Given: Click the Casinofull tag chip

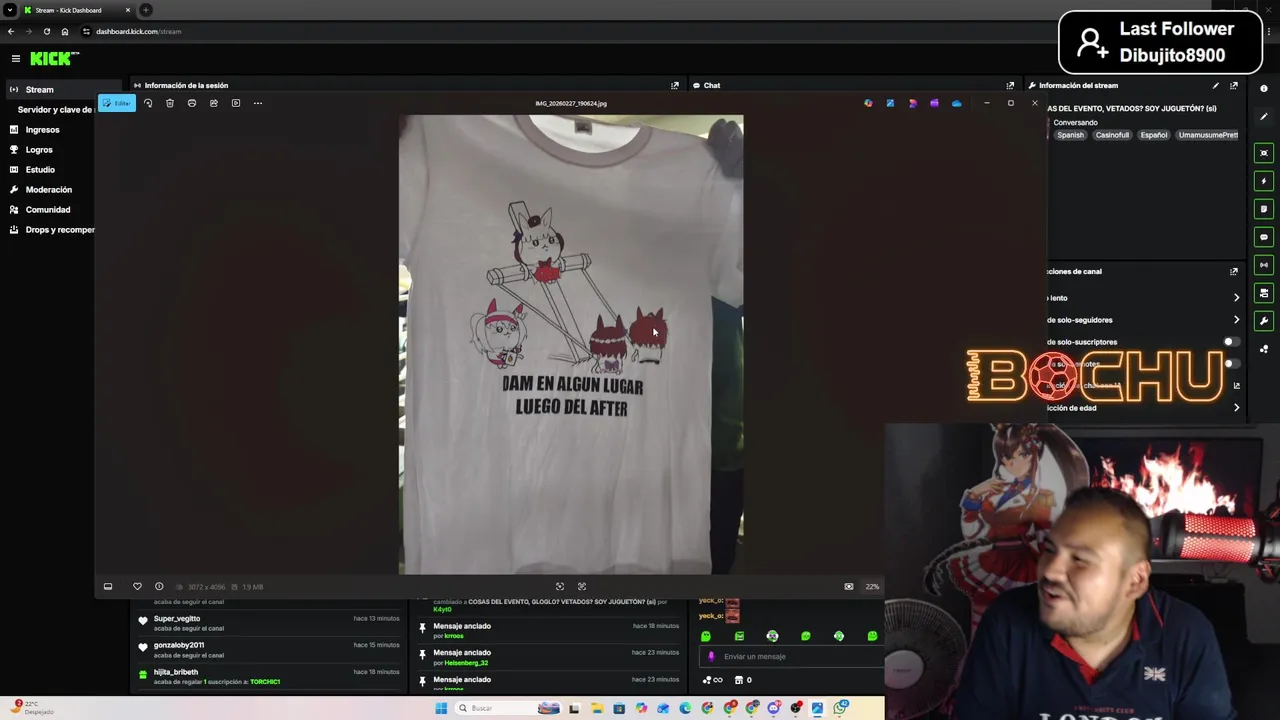Looking at the screenshot, I should pos(1112,135).
